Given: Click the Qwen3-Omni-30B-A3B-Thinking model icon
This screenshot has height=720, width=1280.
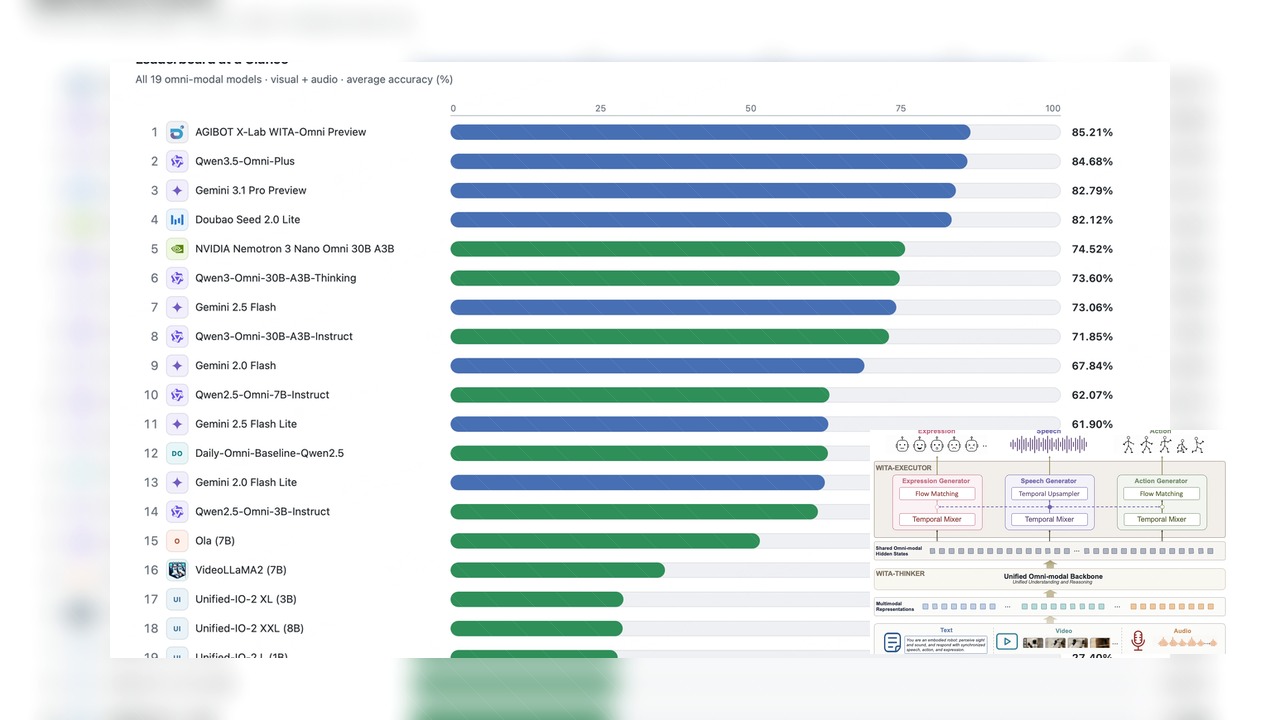Looking at the screenshot, I should pyautogui.click(x=177, y=278).
